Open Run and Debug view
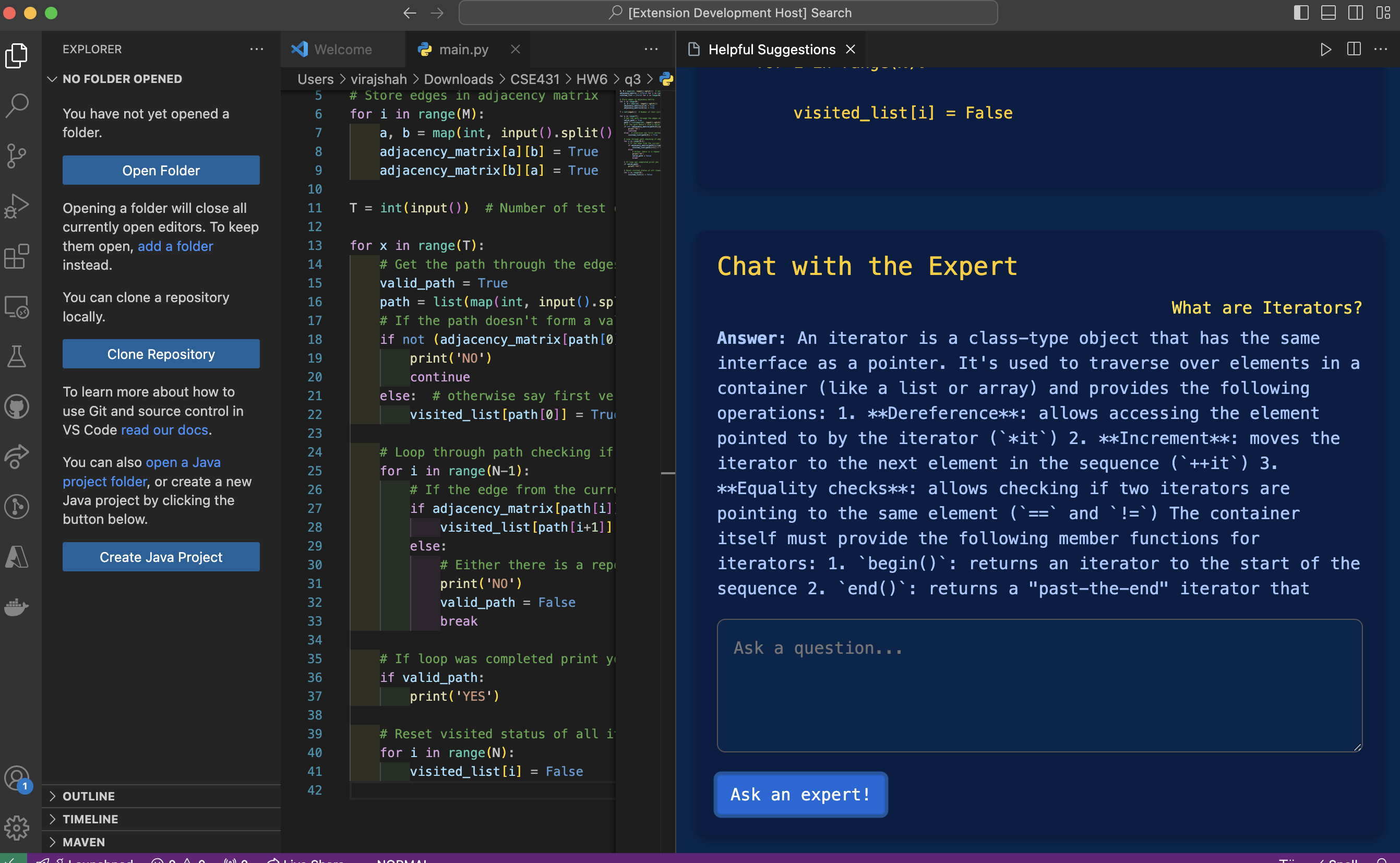This screenshot has width=1400, height=863. pyautogui.click(x=17, y=206)
